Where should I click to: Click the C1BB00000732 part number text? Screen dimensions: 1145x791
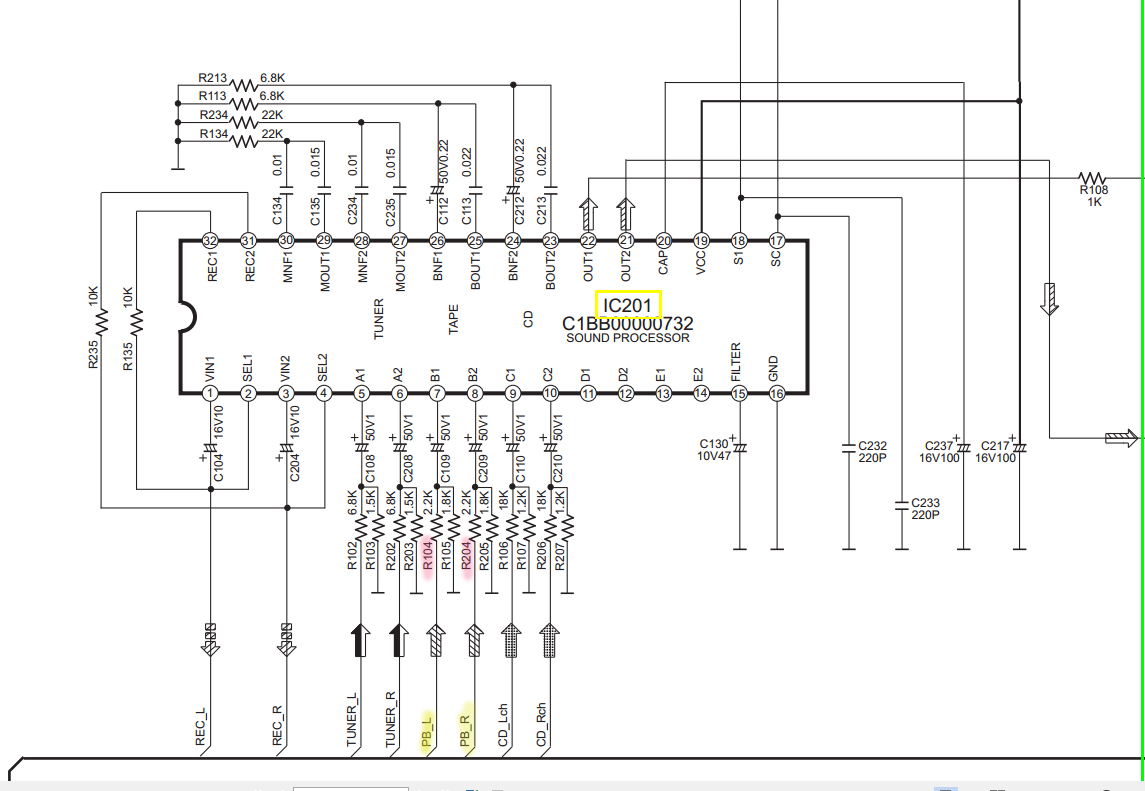pos(627,324)
